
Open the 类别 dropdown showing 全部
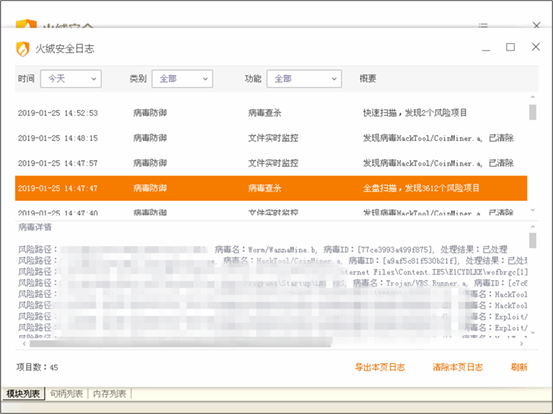182,79
